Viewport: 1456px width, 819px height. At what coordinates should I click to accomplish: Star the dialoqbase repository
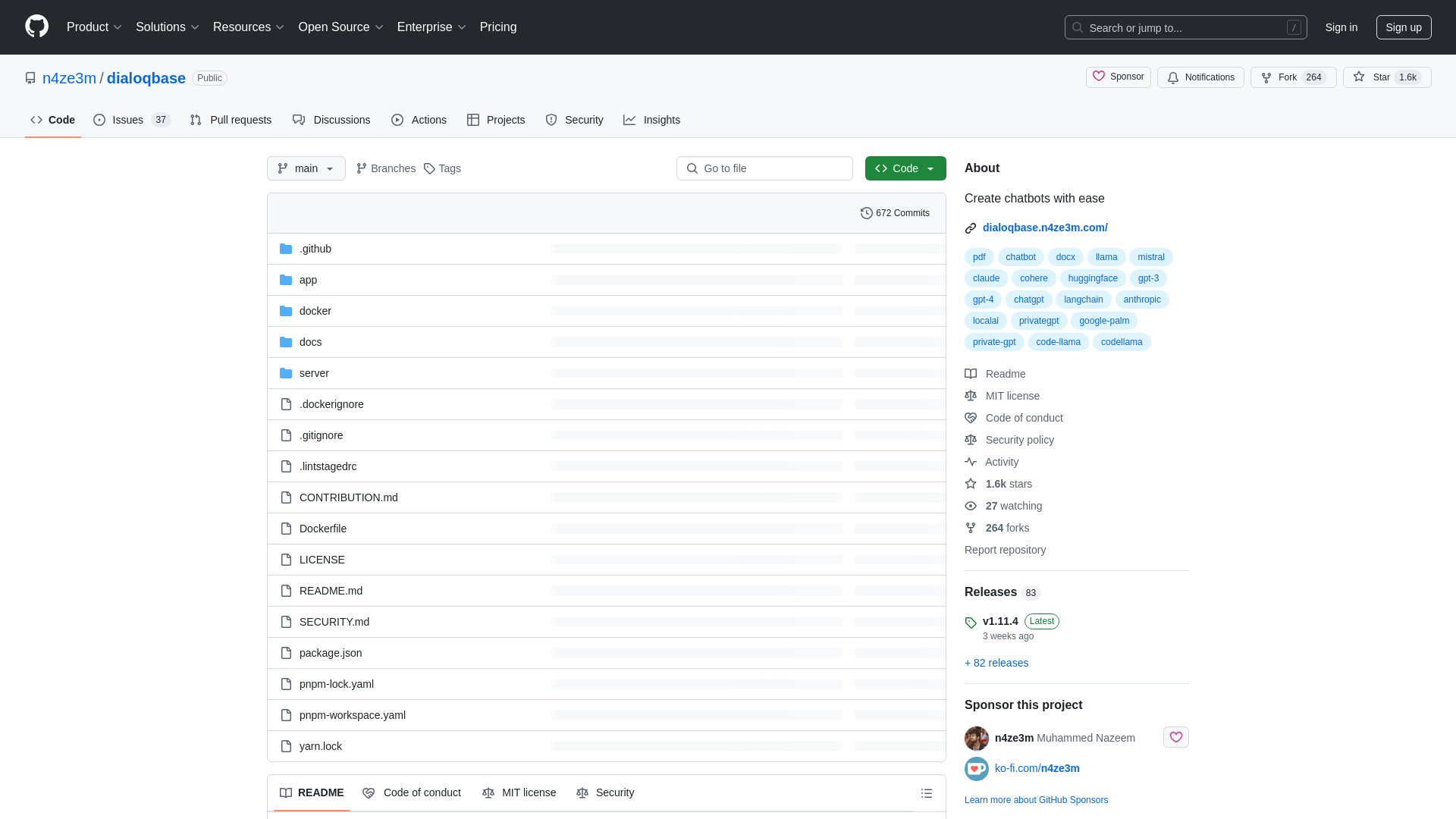click(x=1386, y=77)
